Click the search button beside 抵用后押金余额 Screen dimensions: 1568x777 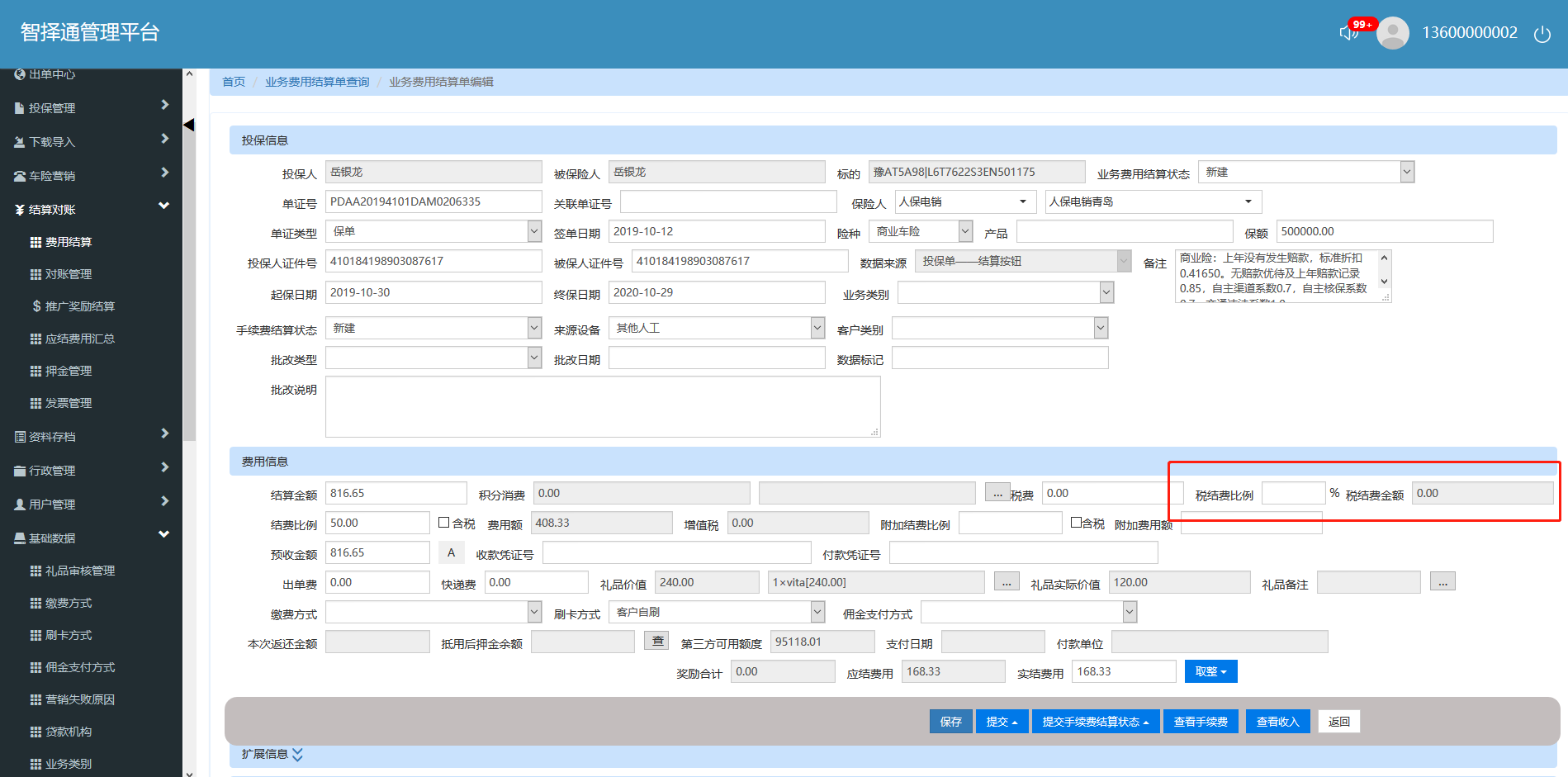(x=656, y=642)
